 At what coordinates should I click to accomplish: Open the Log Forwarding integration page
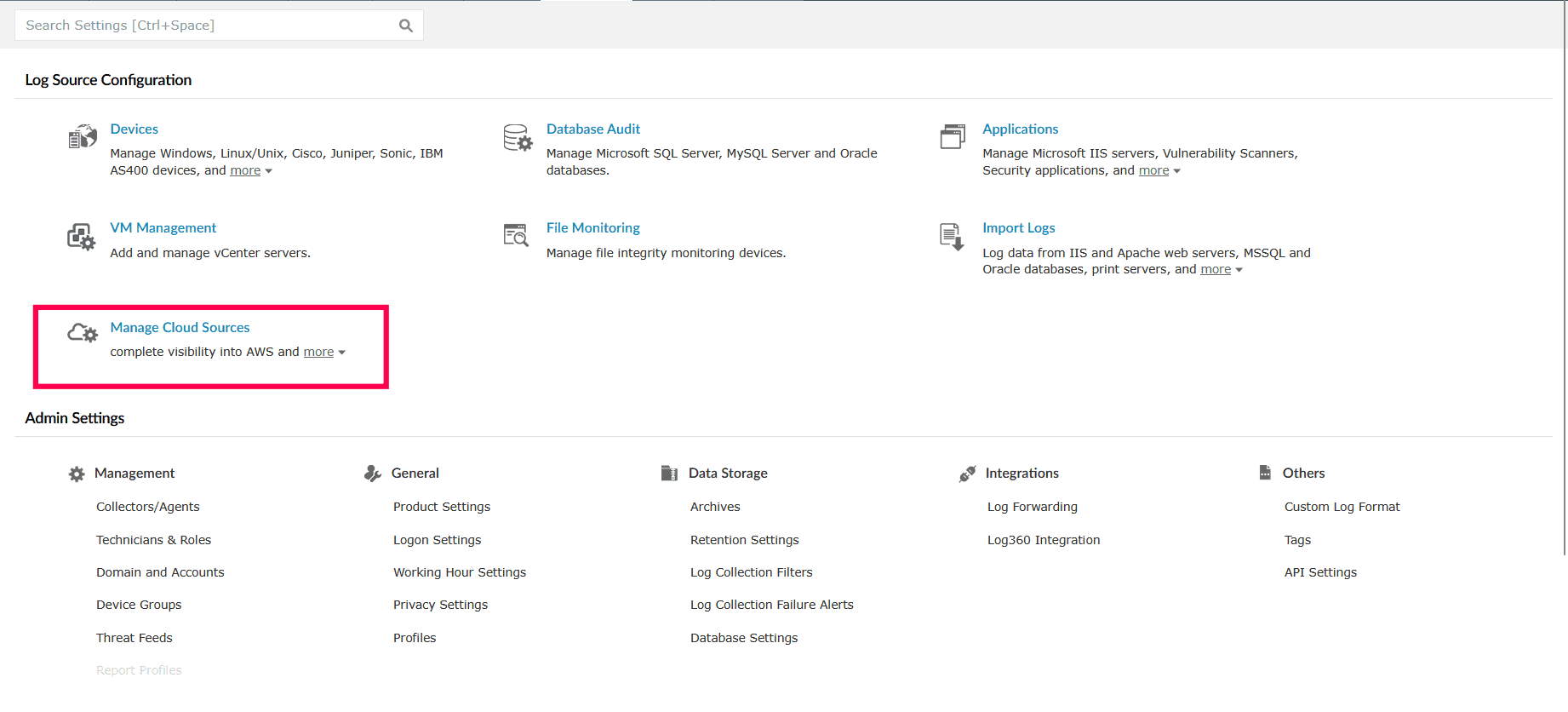(1032, 507)
